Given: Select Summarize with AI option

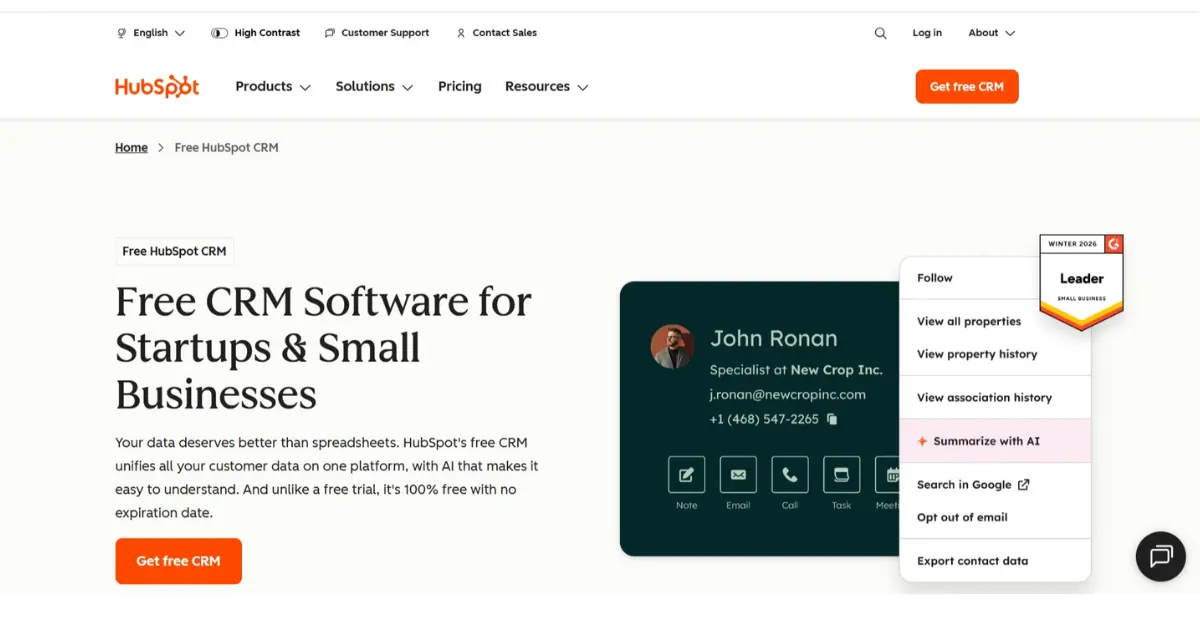Looking at the screenshot, I should (x=995, y=441).
